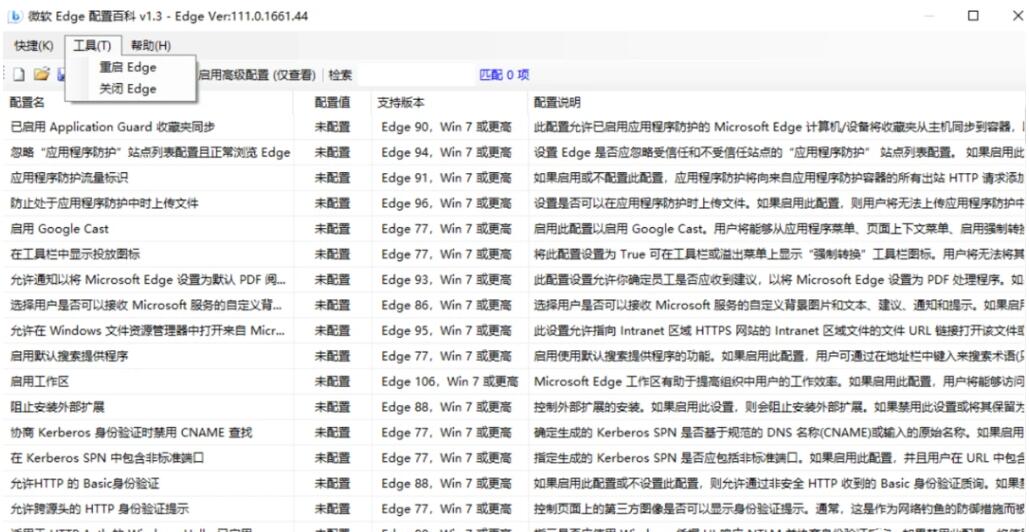
Task: Click Edge 96, Win 7 或更高 version cell
Action: point(446,203)
